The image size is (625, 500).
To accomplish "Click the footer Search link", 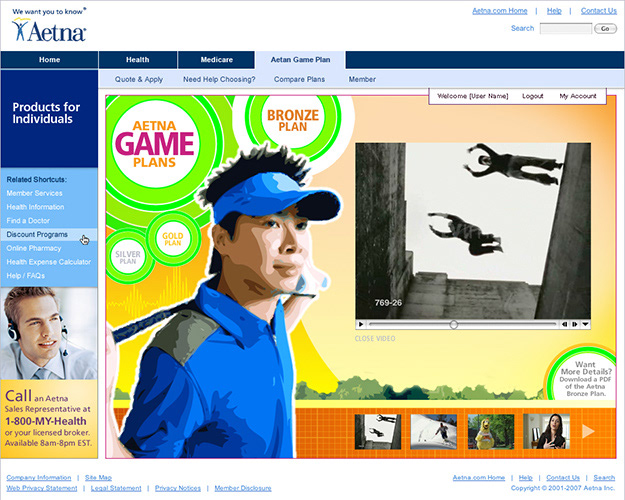I will click(x=604, y=478).
